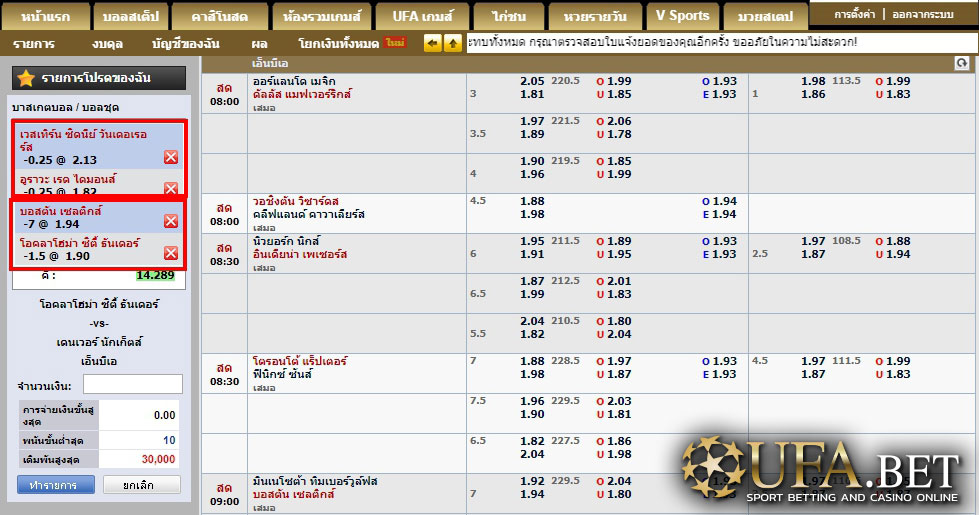Screen dimensions: 979x515
Task: Open the หน้าแรก tab
Action: (46, 16)
